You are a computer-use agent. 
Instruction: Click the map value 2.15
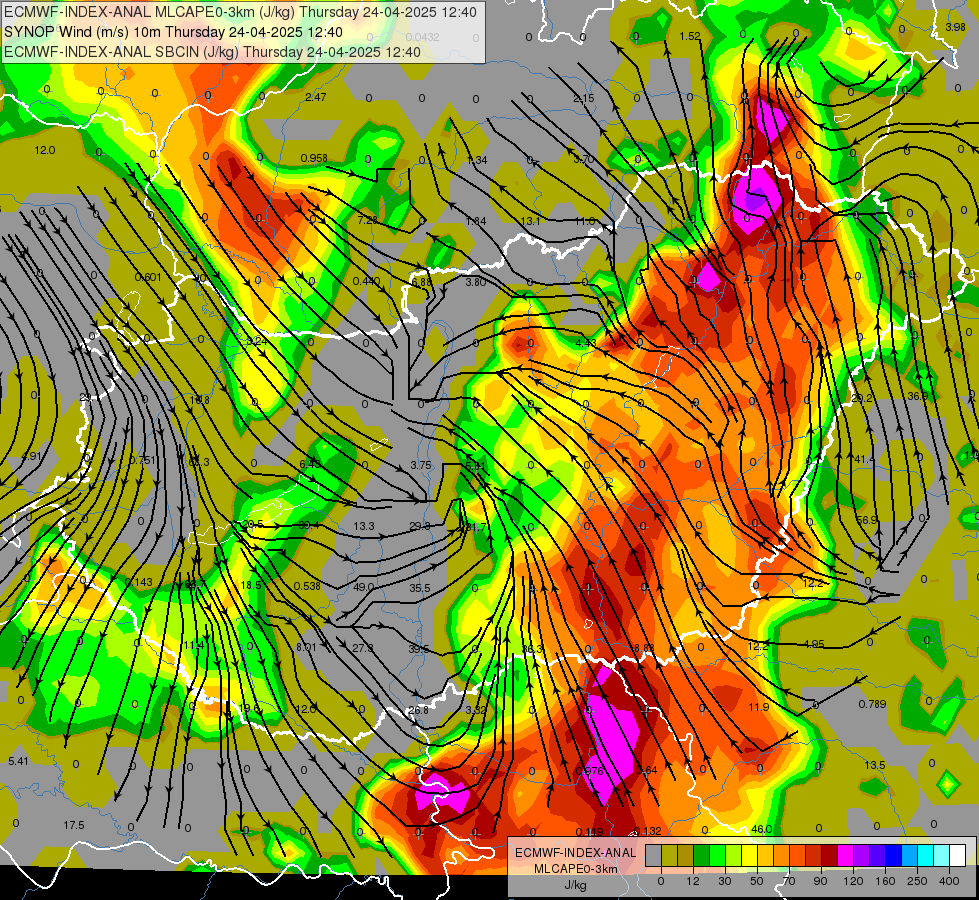[584, 99]
